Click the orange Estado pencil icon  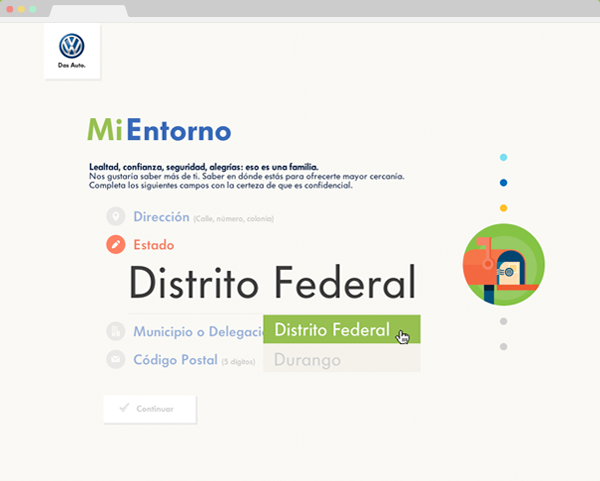(x=116, y=245)
